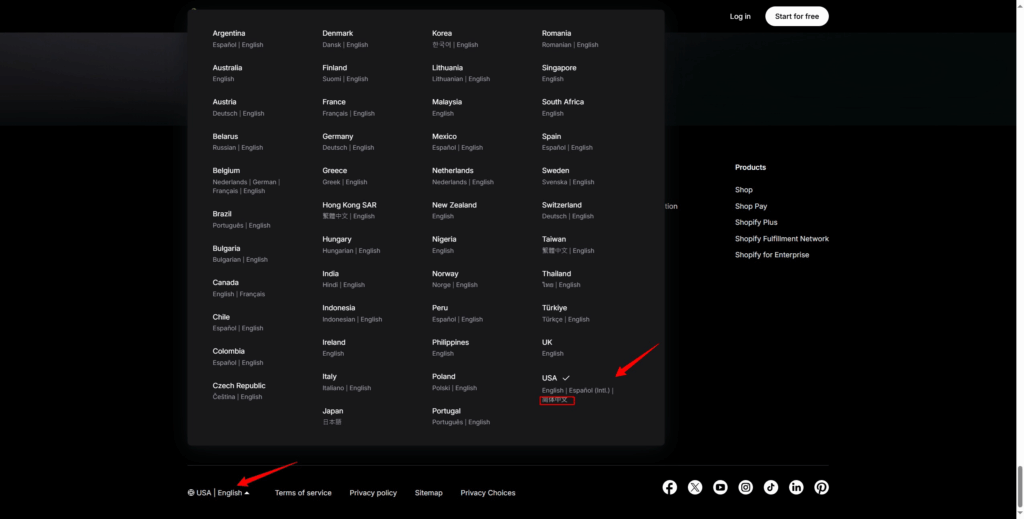
Task: Open the LinkedIn footer icon
Action: tap(796, 487)
